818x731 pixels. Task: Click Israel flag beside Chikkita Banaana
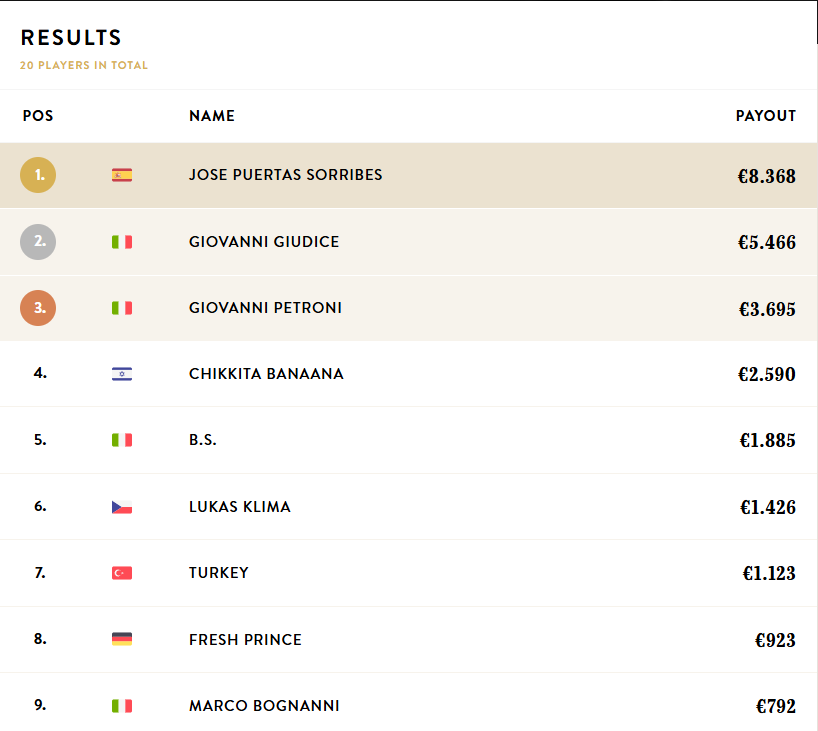[x=122, y=374]
